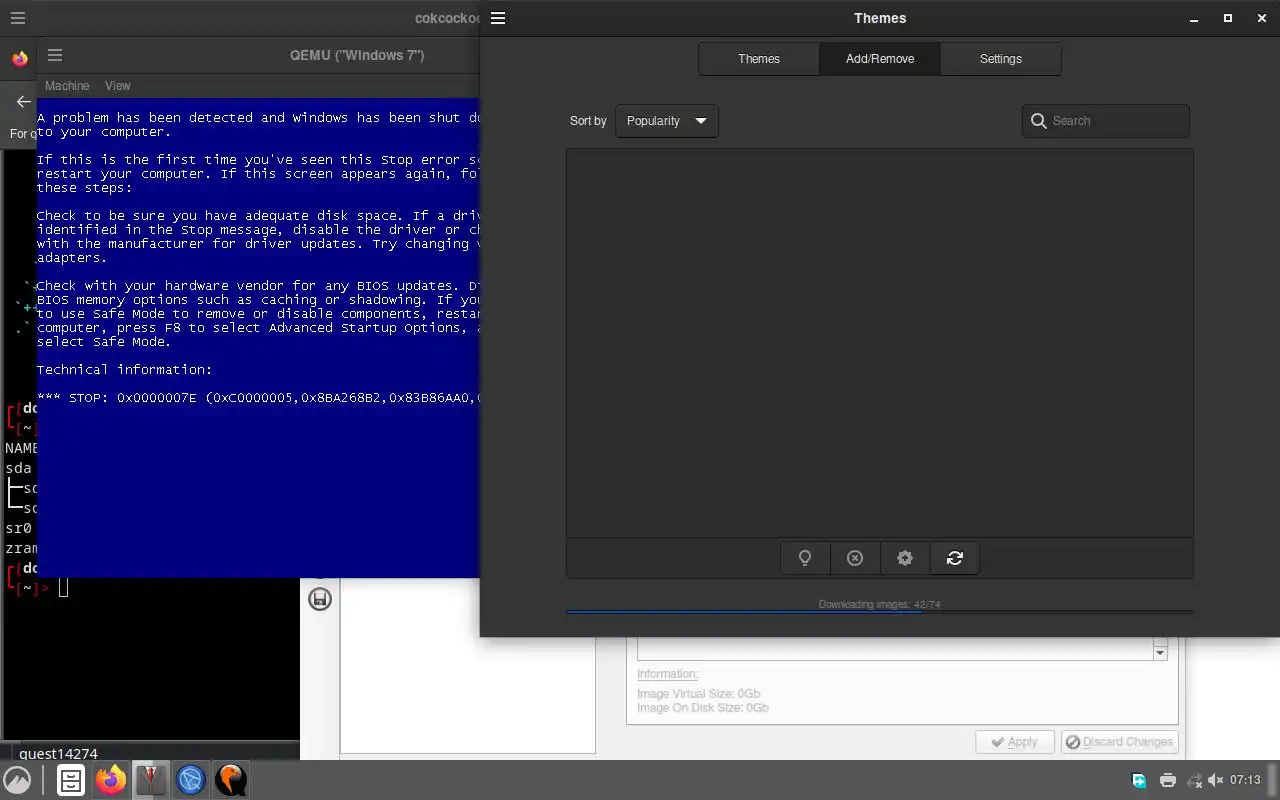Click the Downloading images progress bar
Image resolution: width=1280 pixels, height=800 pixels.
tap(880, 611)
